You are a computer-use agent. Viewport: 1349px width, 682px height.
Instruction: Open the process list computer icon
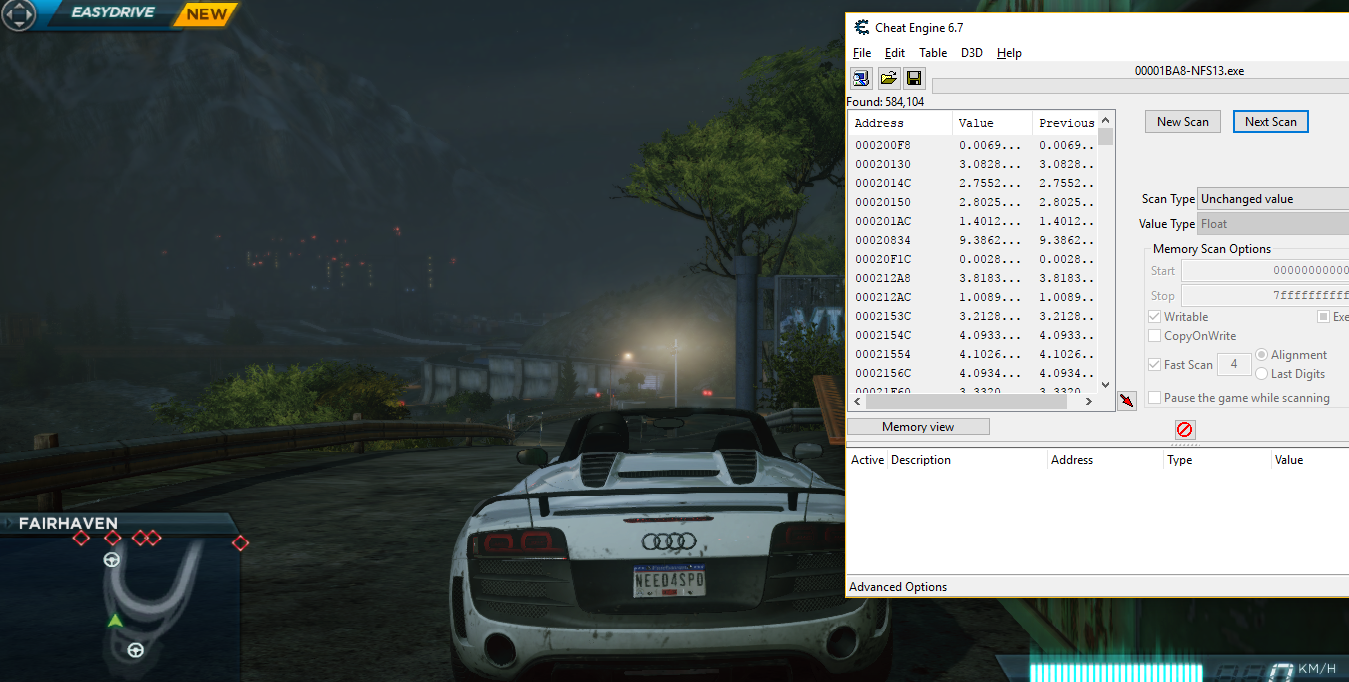tap(861, 79)
